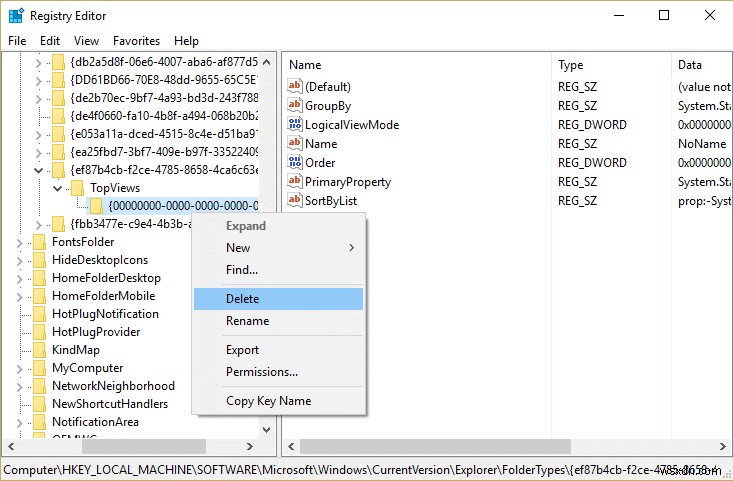Click the Name string value icon
The image size is (733, 481).
pos(295,143)
